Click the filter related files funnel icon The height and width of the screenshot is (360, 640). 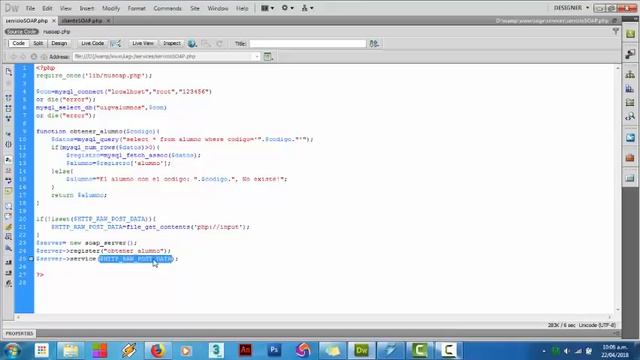click(x=616, y=31)
